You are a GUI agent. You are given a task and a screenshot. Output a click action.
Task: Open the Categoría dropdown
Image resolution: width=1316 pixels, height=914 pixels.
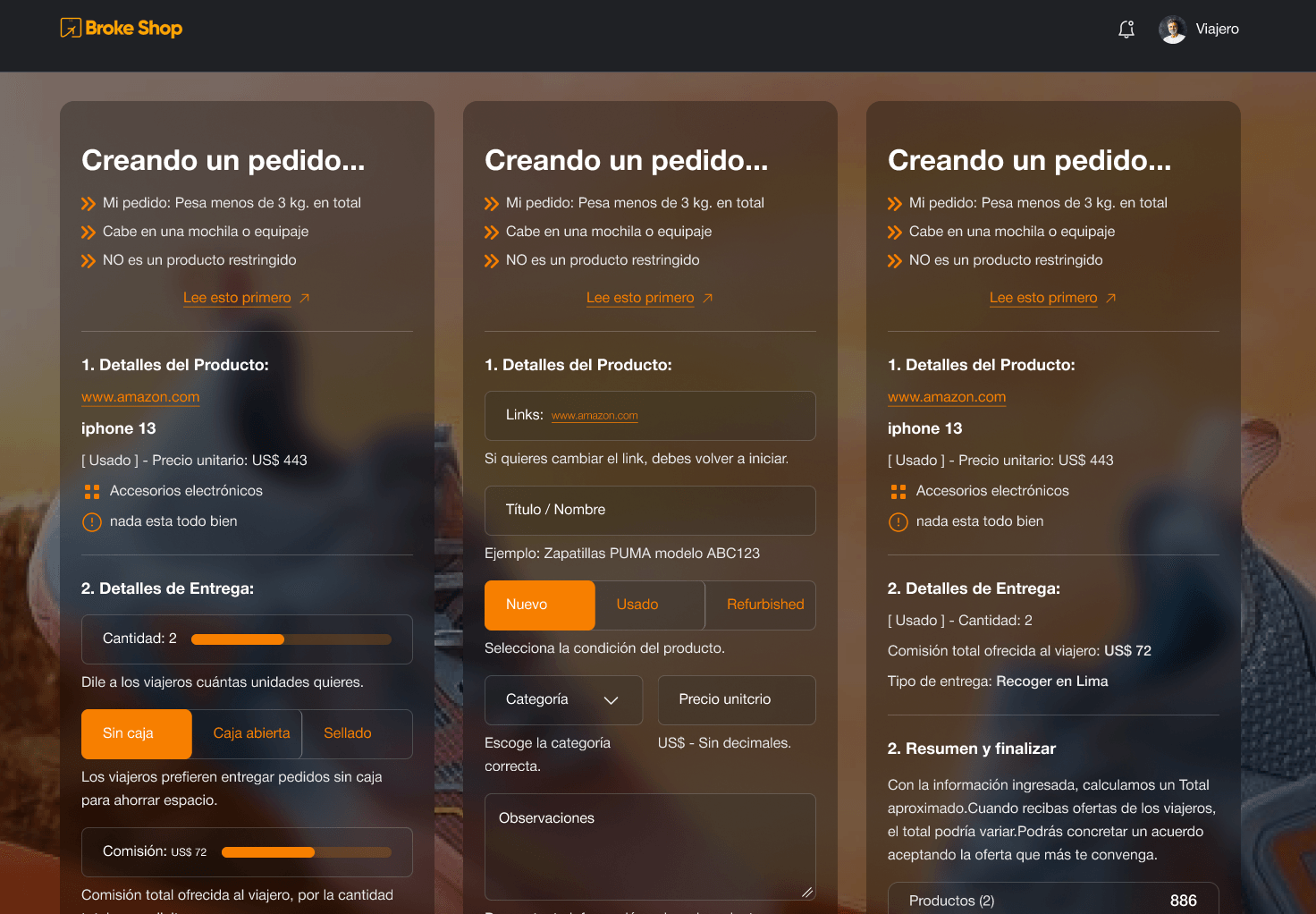[x=563, y=699]
